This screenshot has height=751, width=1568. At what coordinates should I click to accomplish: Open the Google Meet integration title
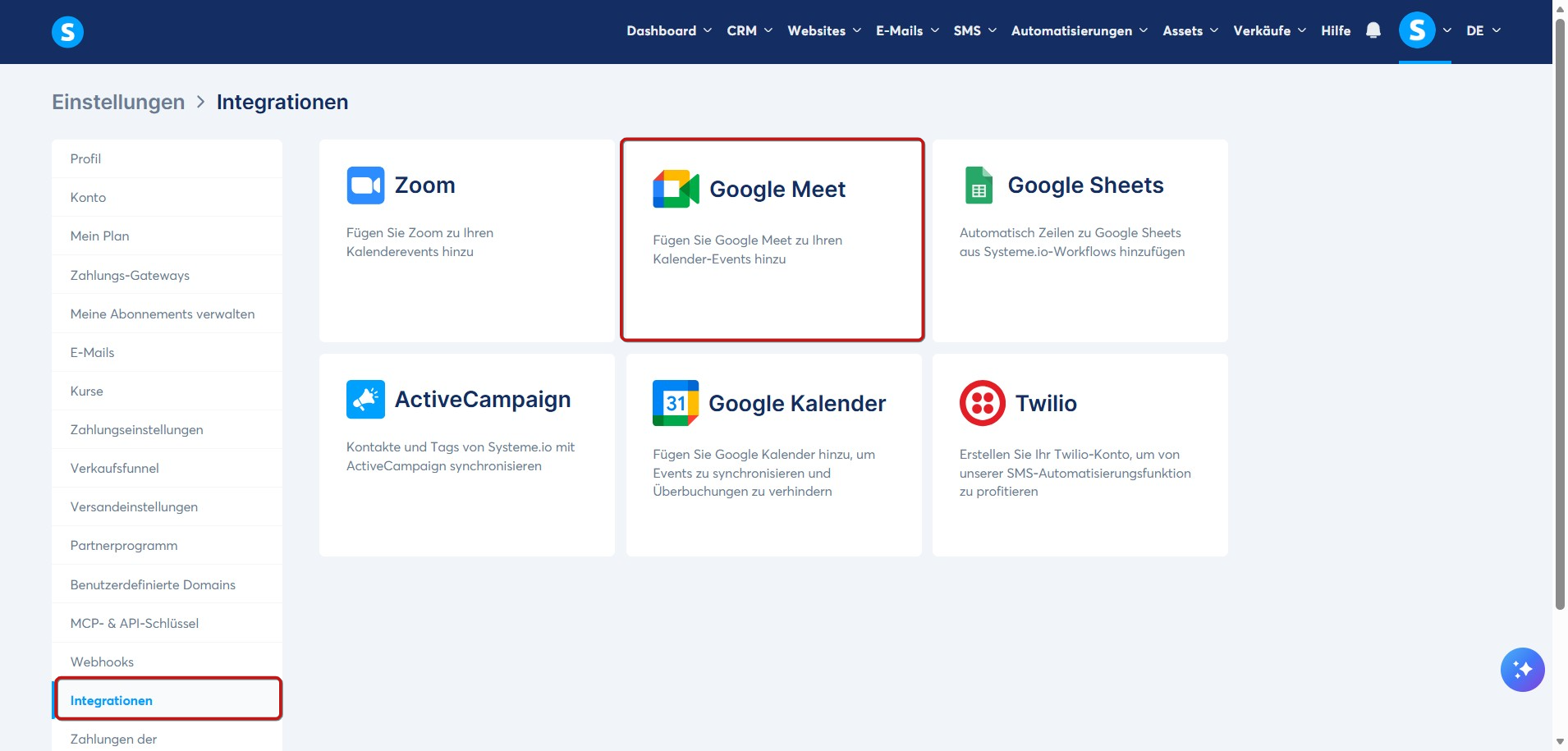click(777, 190)
